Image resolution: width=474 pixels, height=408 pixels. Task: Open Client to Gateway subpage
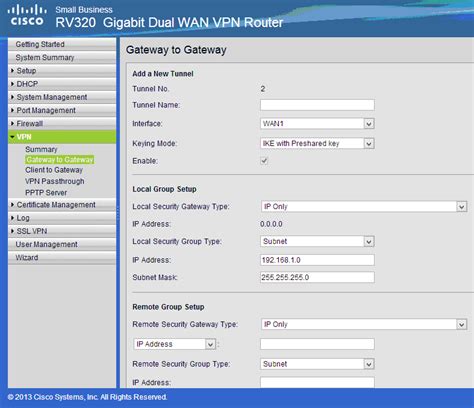tap(54, 170)
